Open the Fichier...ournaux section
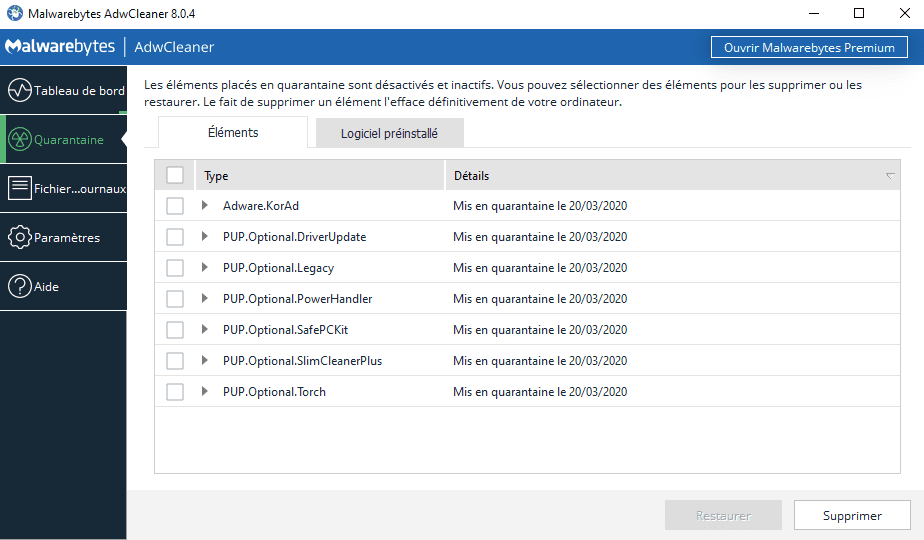 [64, 188]
